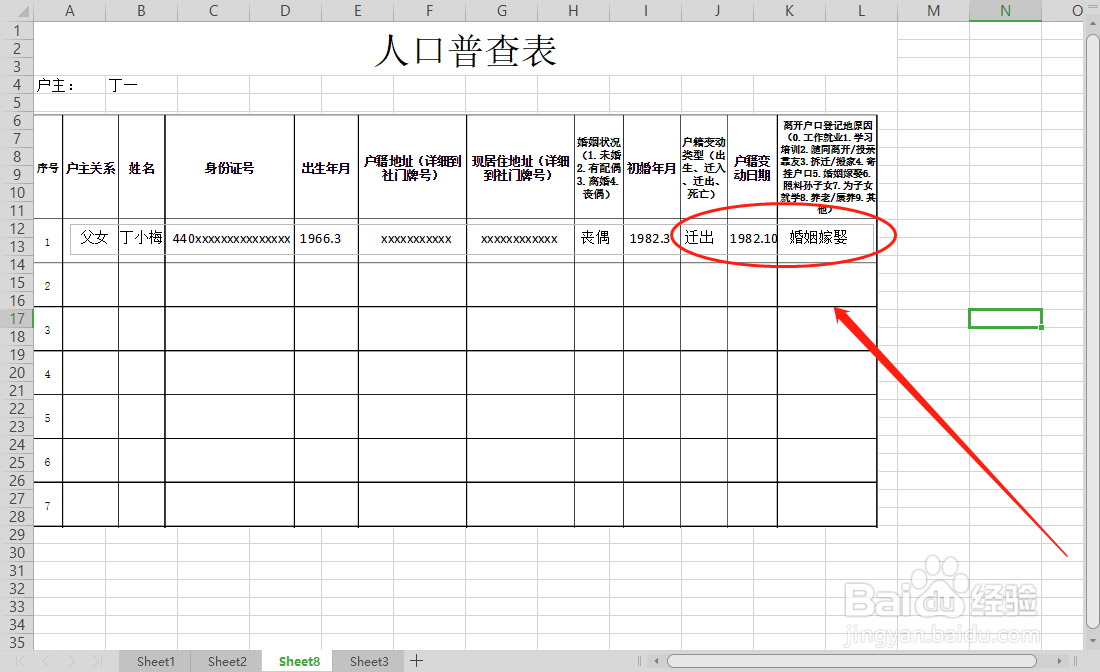Select the cell containing 迁出
The image size is (1100, 672).
701,238
